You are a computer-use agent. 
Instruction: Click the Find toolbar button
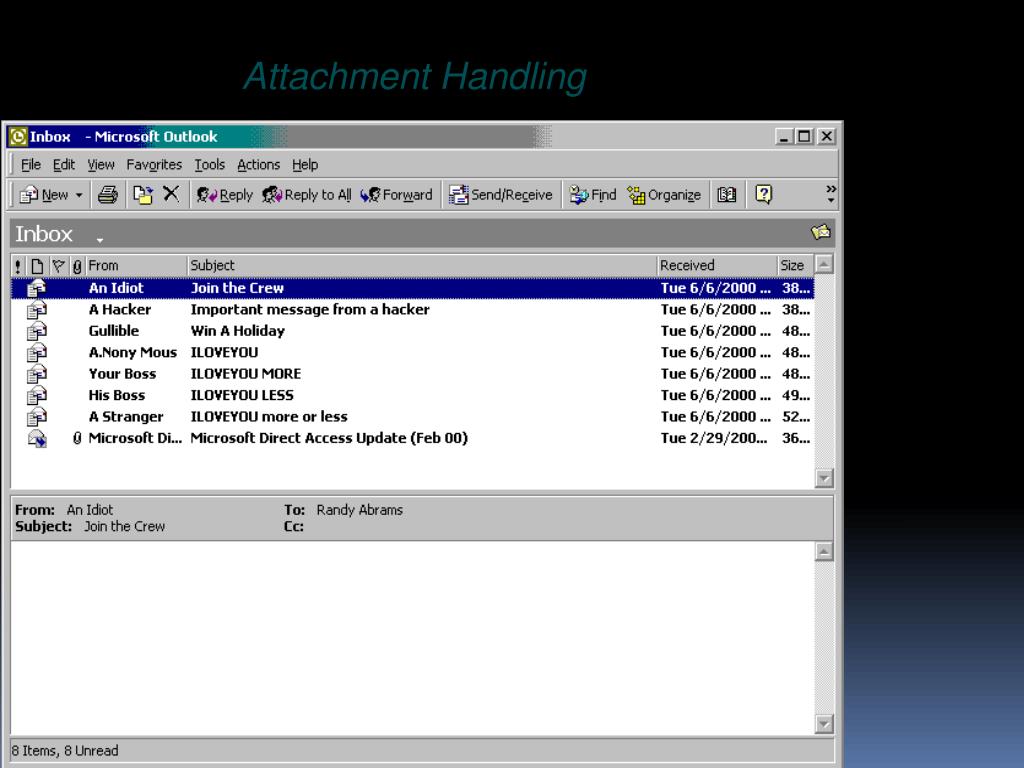click(x=593, y=195)
